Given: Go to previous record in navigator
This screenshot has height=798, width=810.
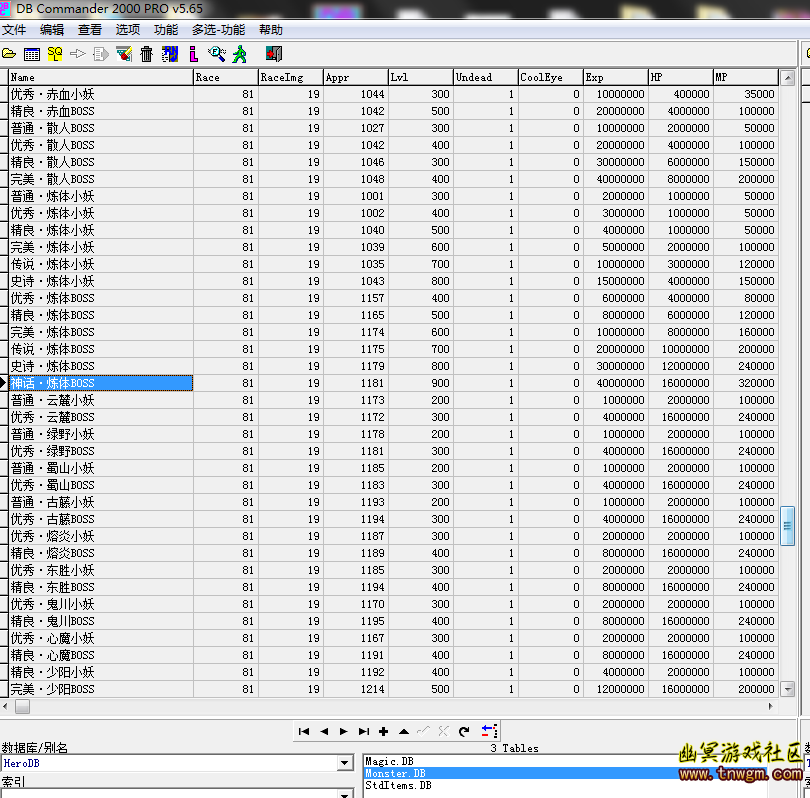Looking at the screenshot, I should (x=324, y=731).
